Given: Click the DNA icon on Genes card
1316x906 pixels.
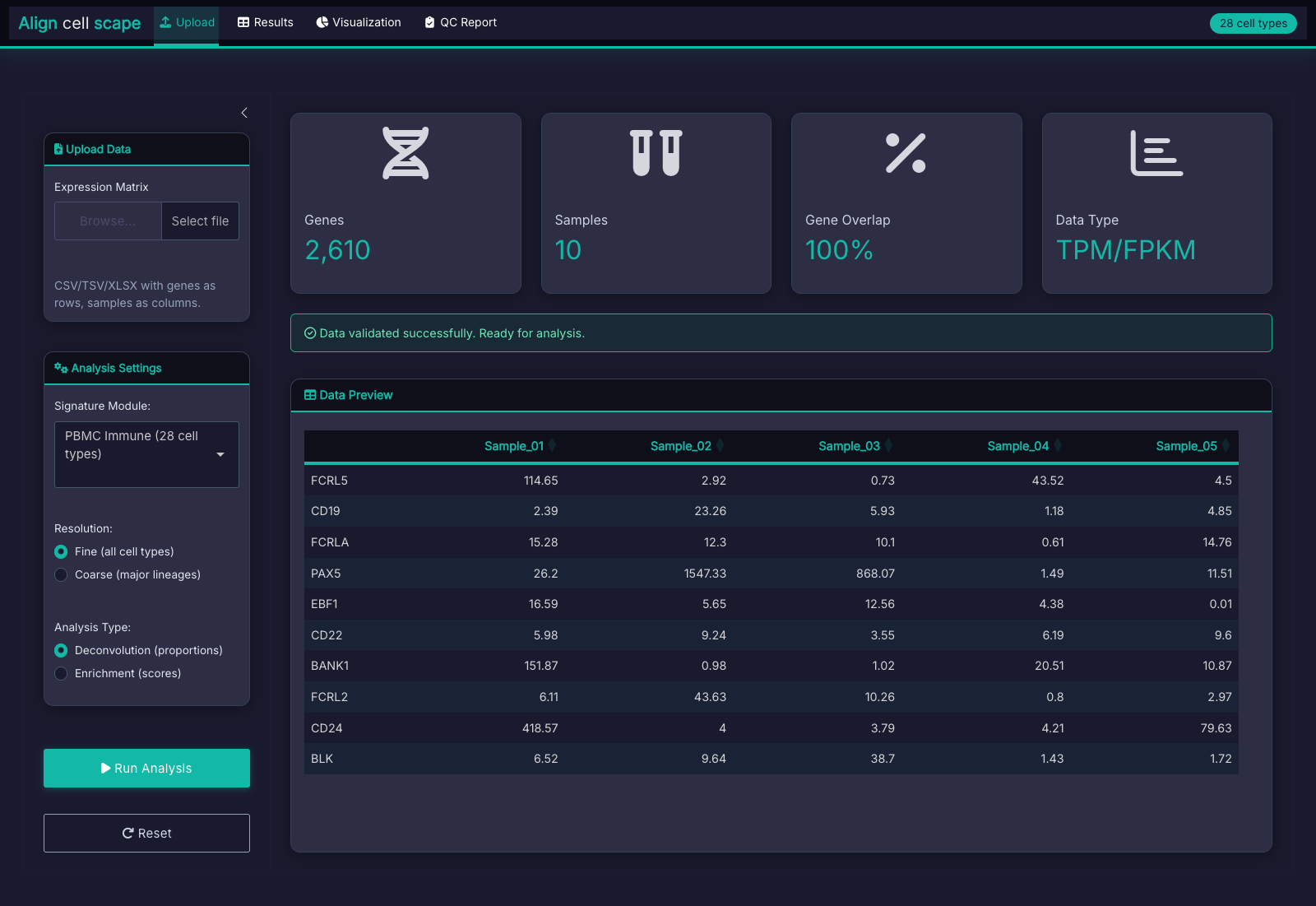Looking at the screenshot, I should tap(405, 153).
